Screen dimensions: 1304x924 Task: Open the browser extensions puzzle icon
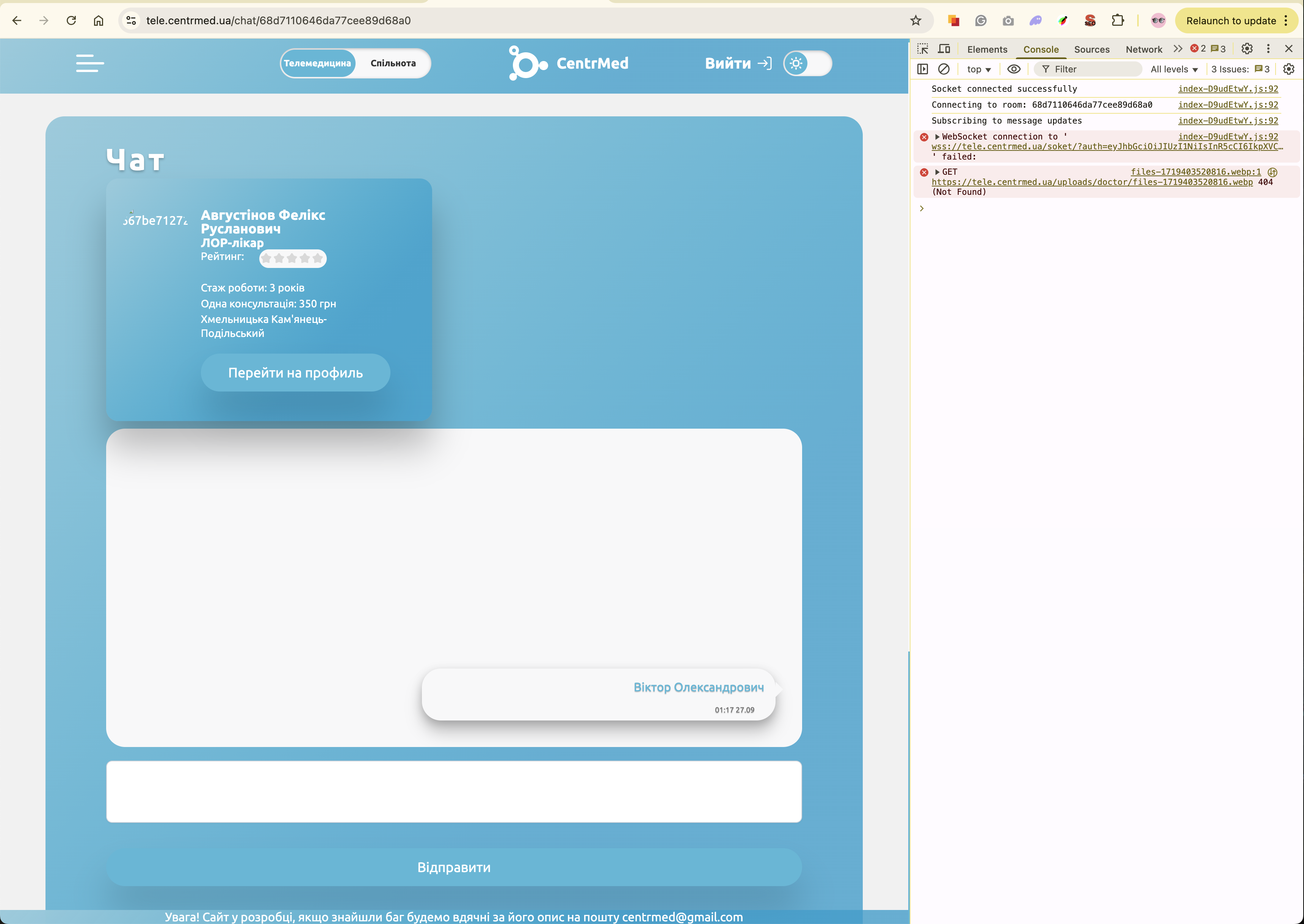pos(1117,20)
